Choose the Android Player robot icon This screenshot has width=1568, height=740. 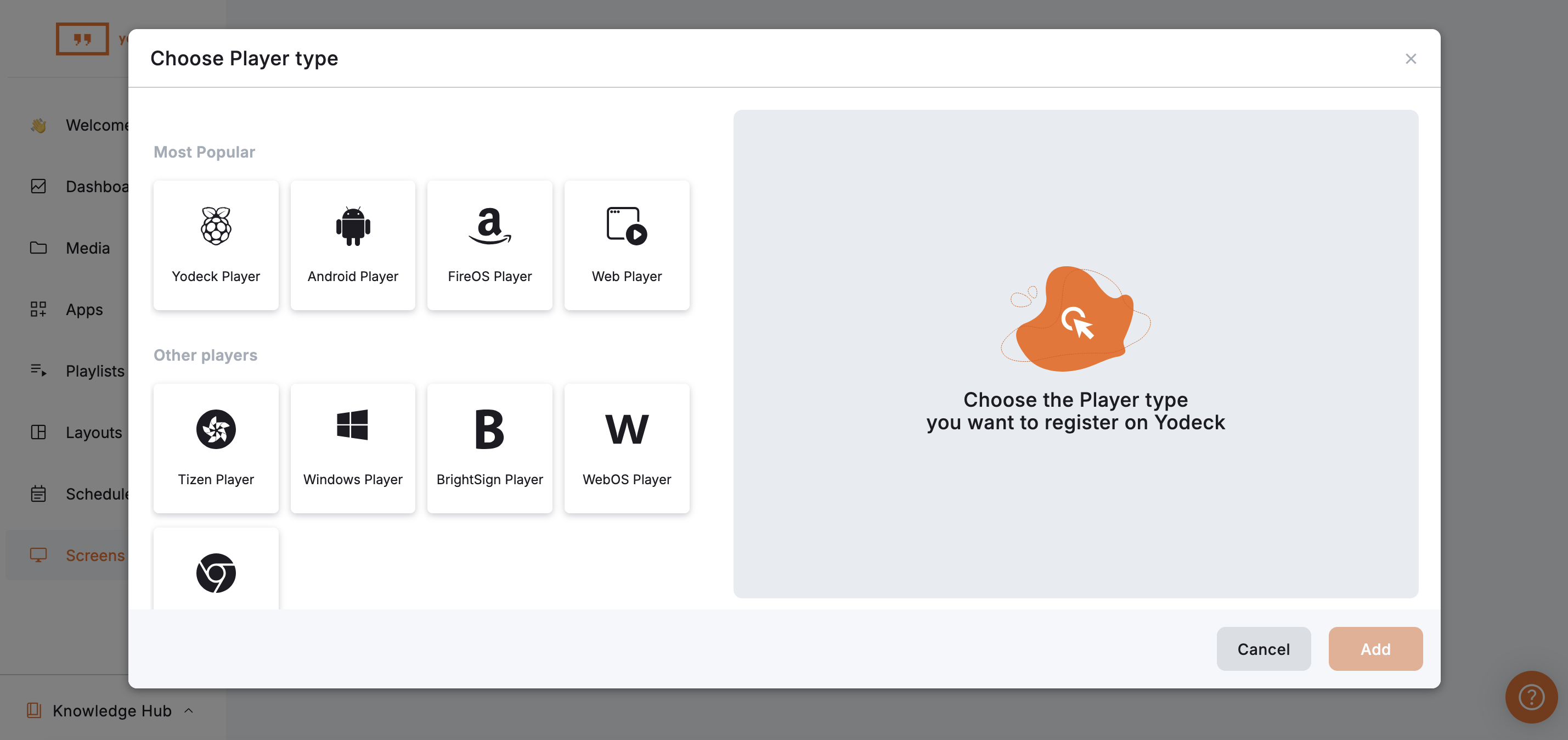tap(352, 226)
